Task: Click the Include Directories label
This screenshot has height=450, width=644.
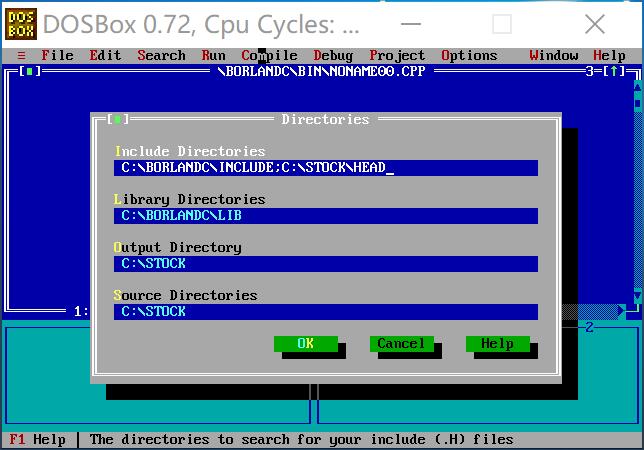Action: (x=190, y=152)
